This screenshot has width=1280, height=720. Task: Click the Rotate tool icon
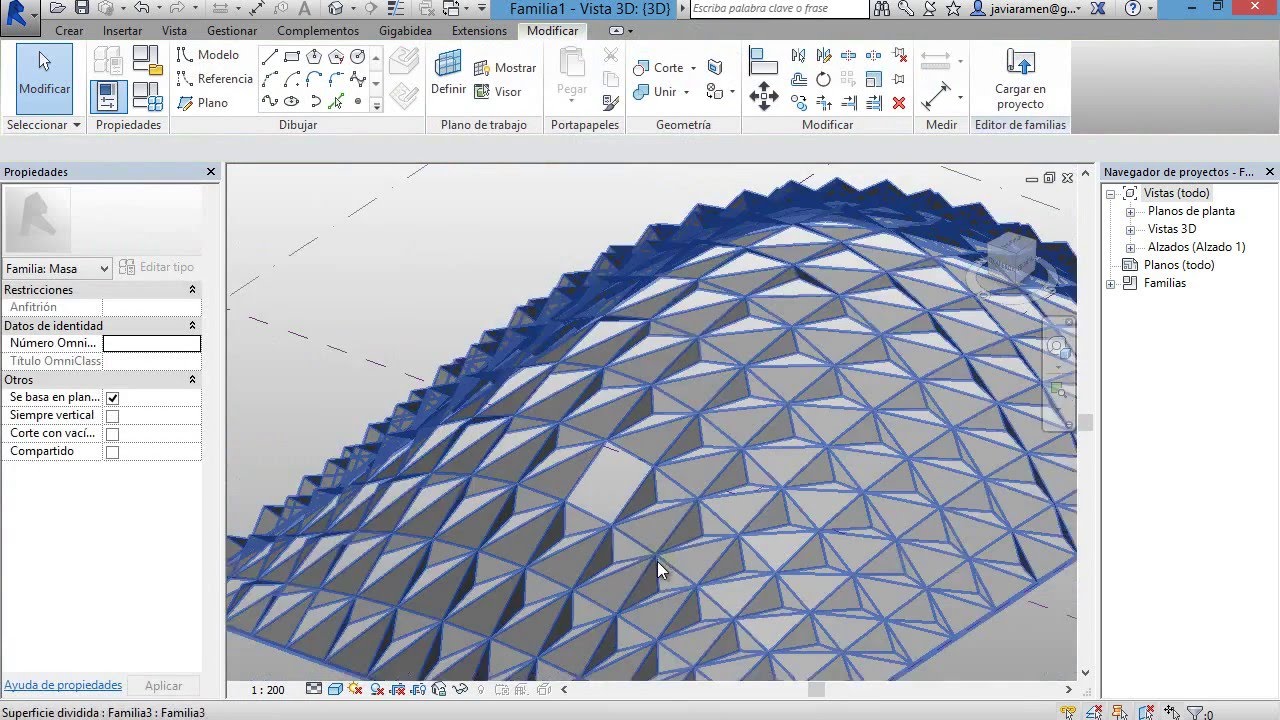coord(823,79)
